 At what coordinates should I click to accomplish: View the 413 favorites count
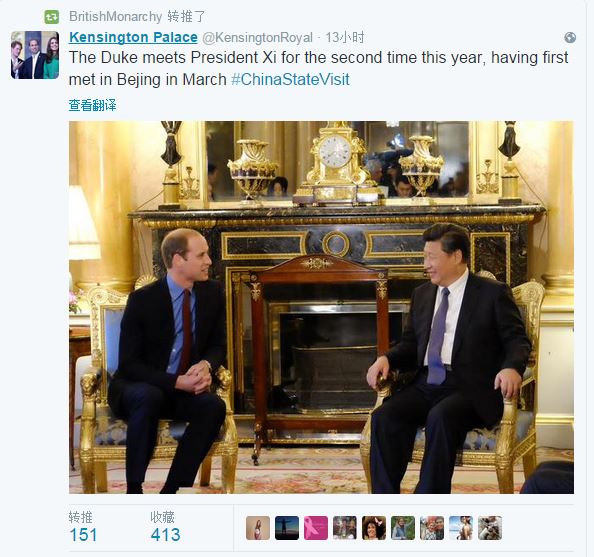click(165, 535)
